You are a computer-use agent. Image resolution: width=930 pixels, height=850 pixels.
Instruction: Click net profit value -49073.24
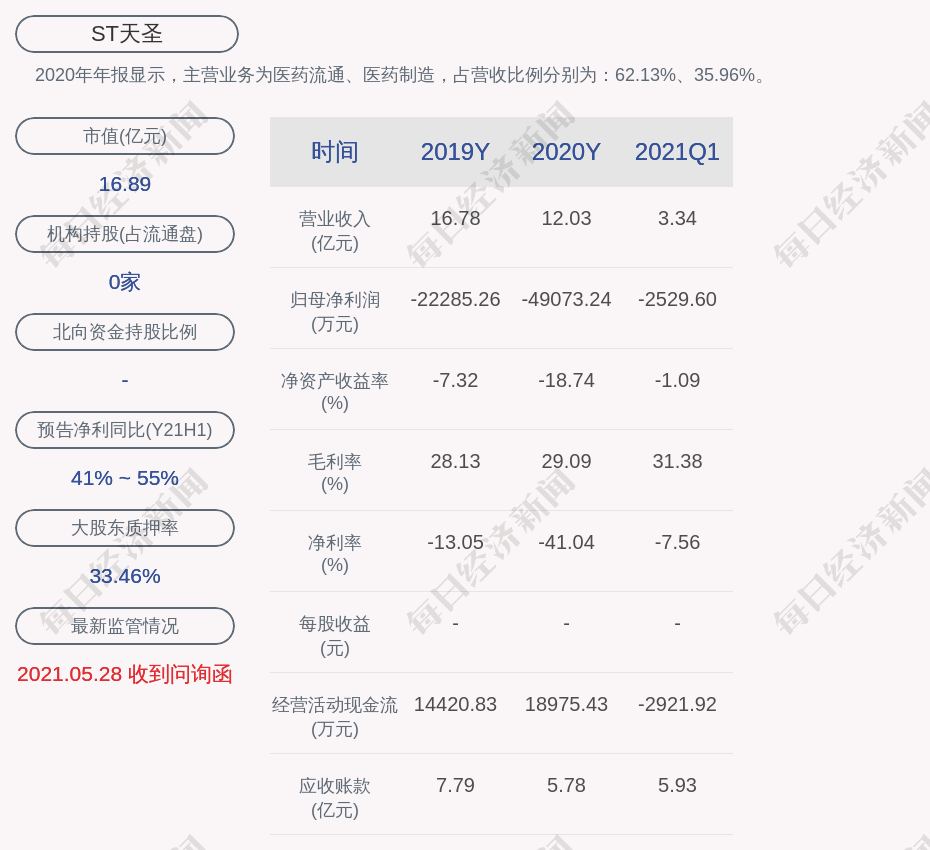(x=566, y=299)
